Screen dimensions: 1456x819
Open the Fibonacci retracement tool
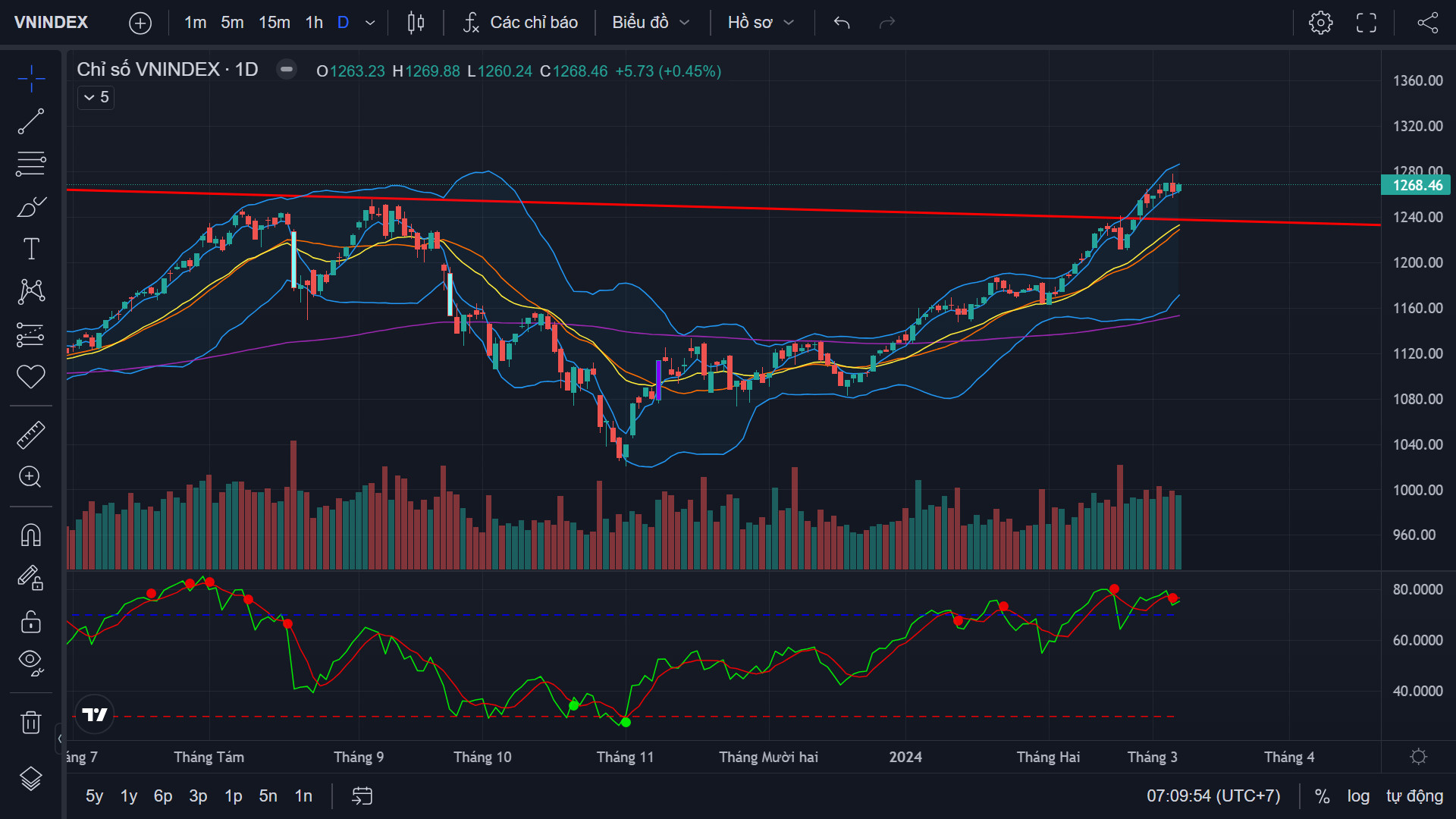(31, 163)
